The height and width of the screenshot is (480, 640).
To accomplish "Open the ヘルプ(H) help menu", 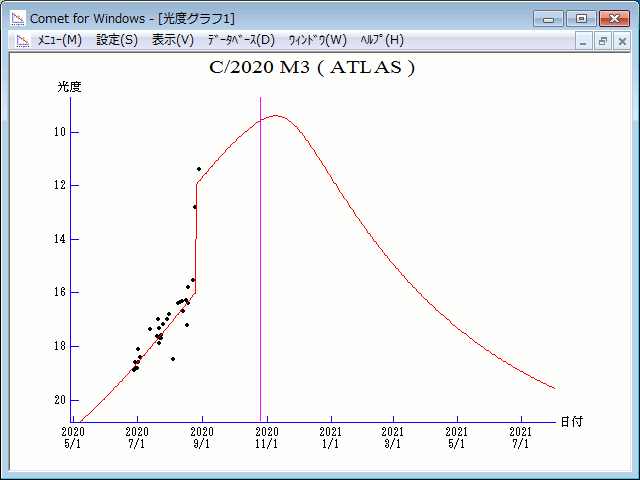I will tap(381, 40).
